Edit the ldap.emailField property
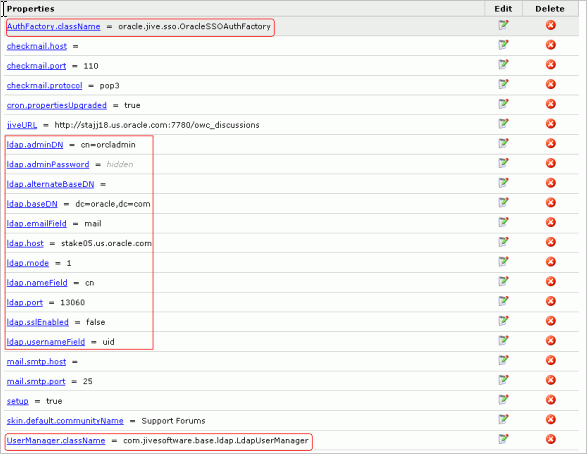 pyautogui.click(x=504, y=222)
